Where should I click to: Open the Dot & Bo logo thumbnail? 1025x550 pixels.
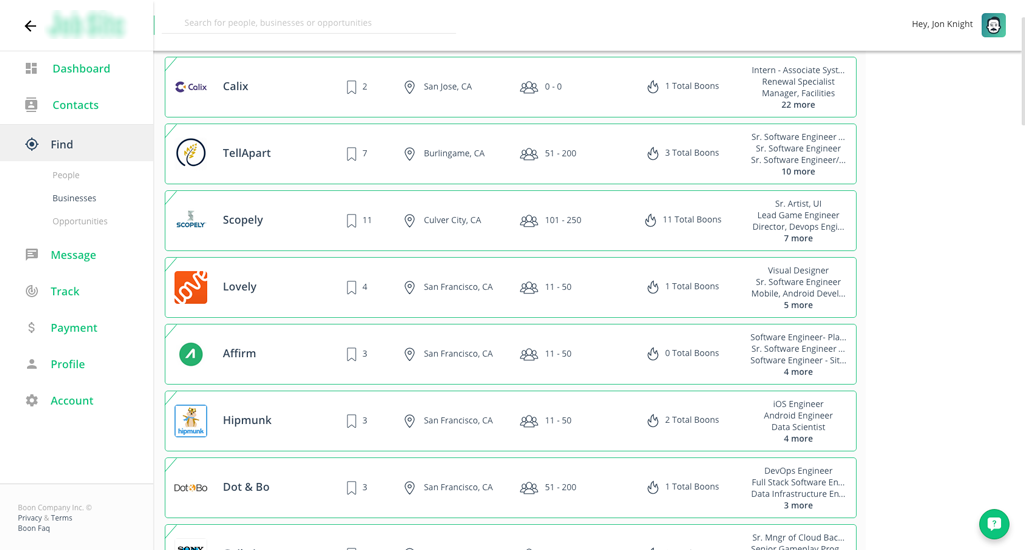pyautogui.click(x=191, y=487)
